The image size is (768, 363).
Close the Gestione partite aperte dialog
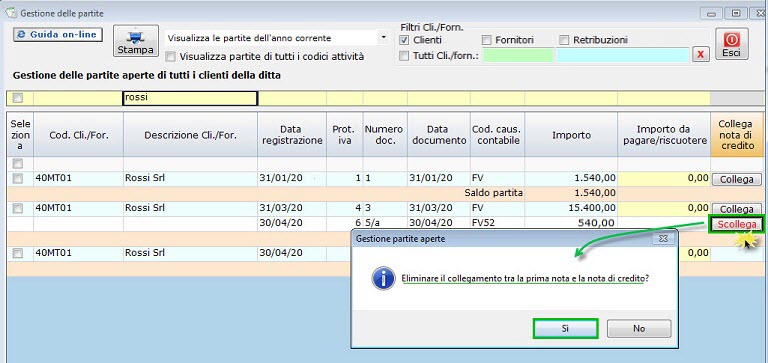coord(663,239)
